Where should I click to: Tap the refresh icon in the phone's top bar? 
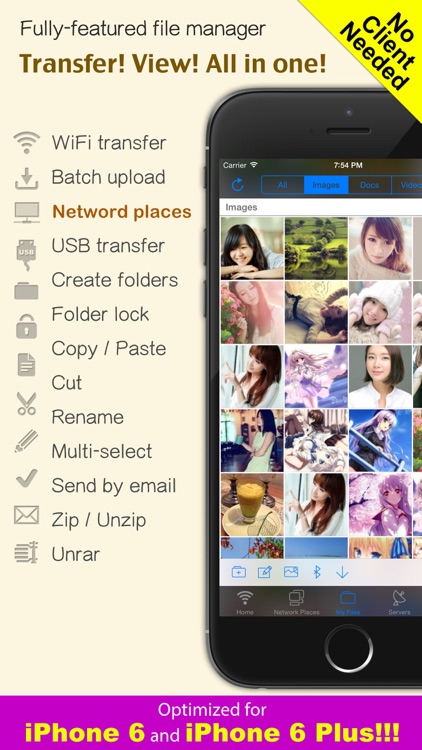(238, 185)
